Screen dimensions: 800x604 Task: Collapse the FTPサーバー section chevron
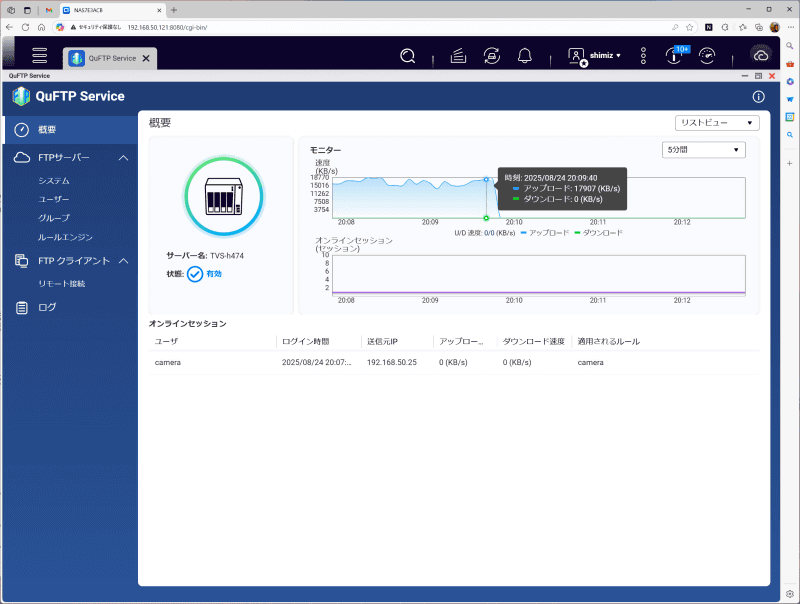pyautogui.click(x=124, y=157)
